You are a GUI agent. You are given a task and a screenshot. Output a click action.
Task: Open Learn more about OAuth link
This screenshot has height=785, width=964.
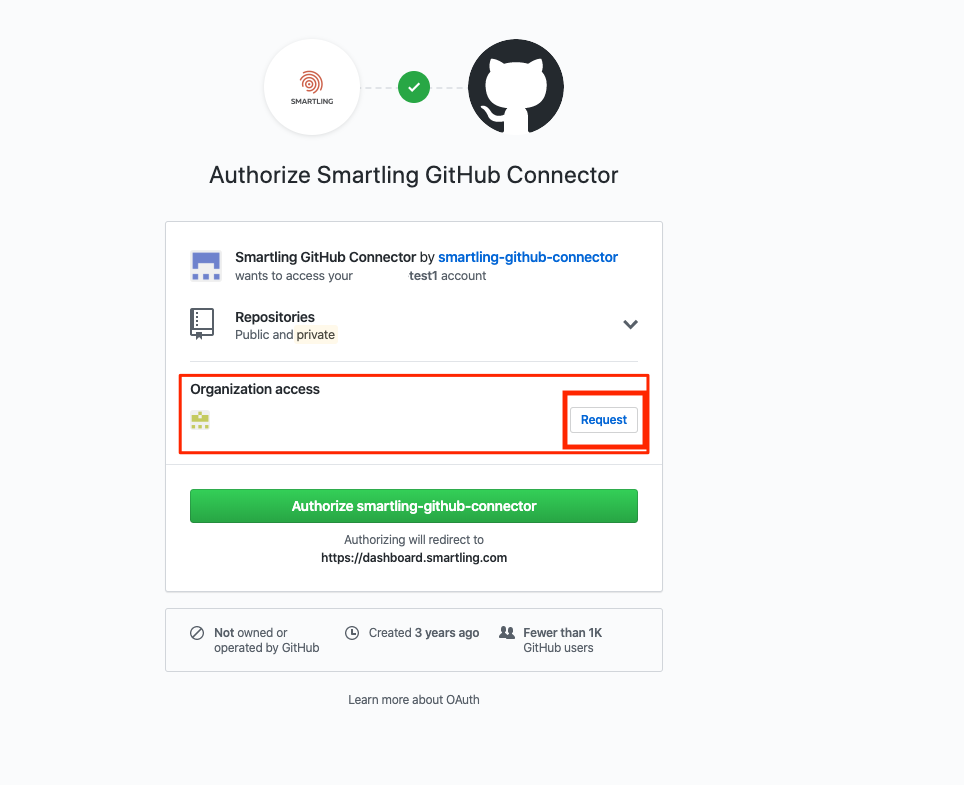tap(414, 700)
